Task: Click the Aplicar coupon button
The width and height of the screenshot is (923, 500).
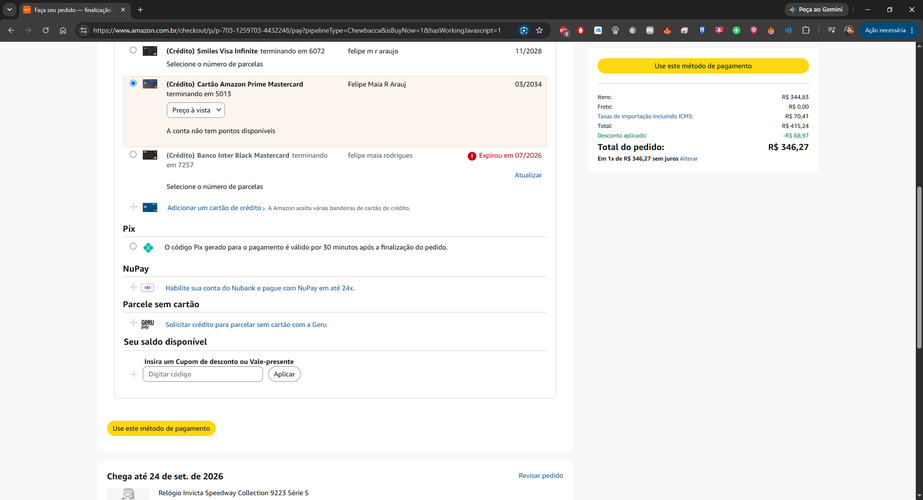Action: point(284,374)
